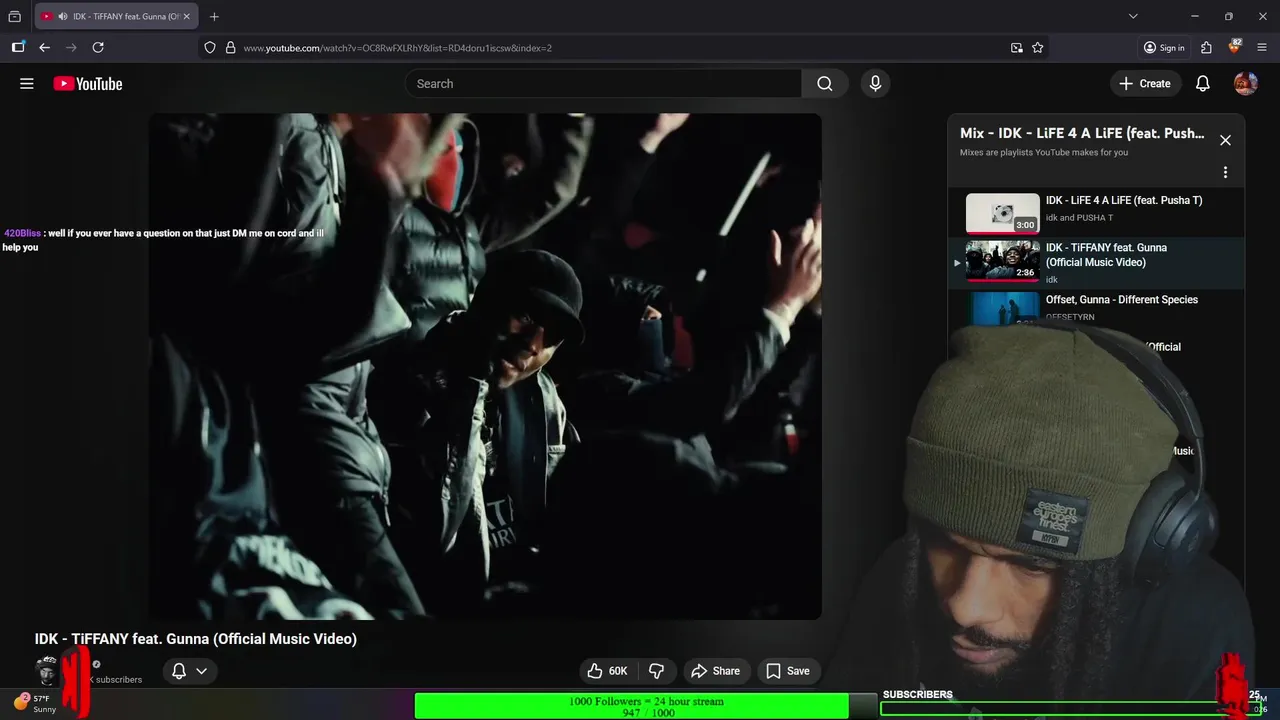Click the SUBSCRIBERS goal bar
Viewport: 1280px width, 720px height.
1070,709
